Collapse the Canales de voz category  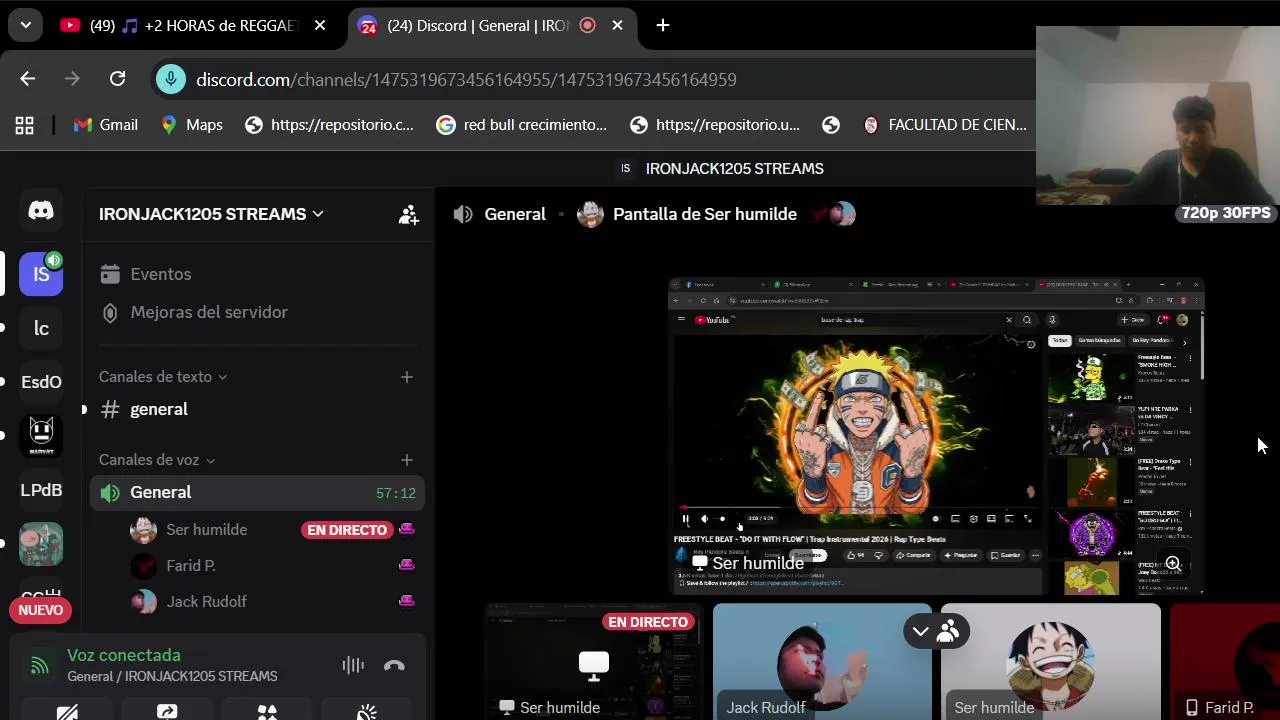coord(157,460)
